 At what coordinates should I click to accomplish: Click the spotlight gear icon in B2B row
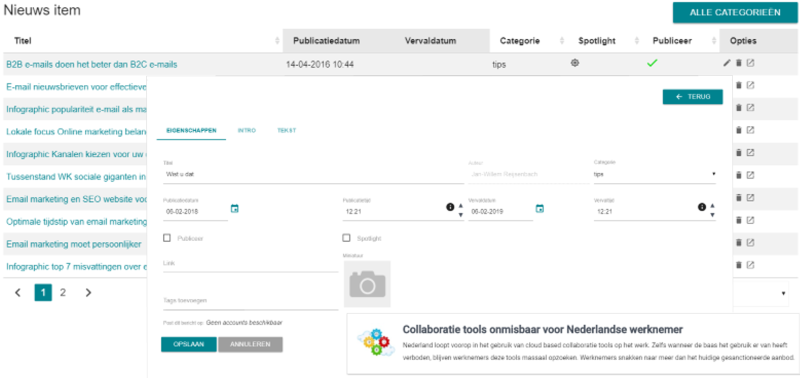575,63
